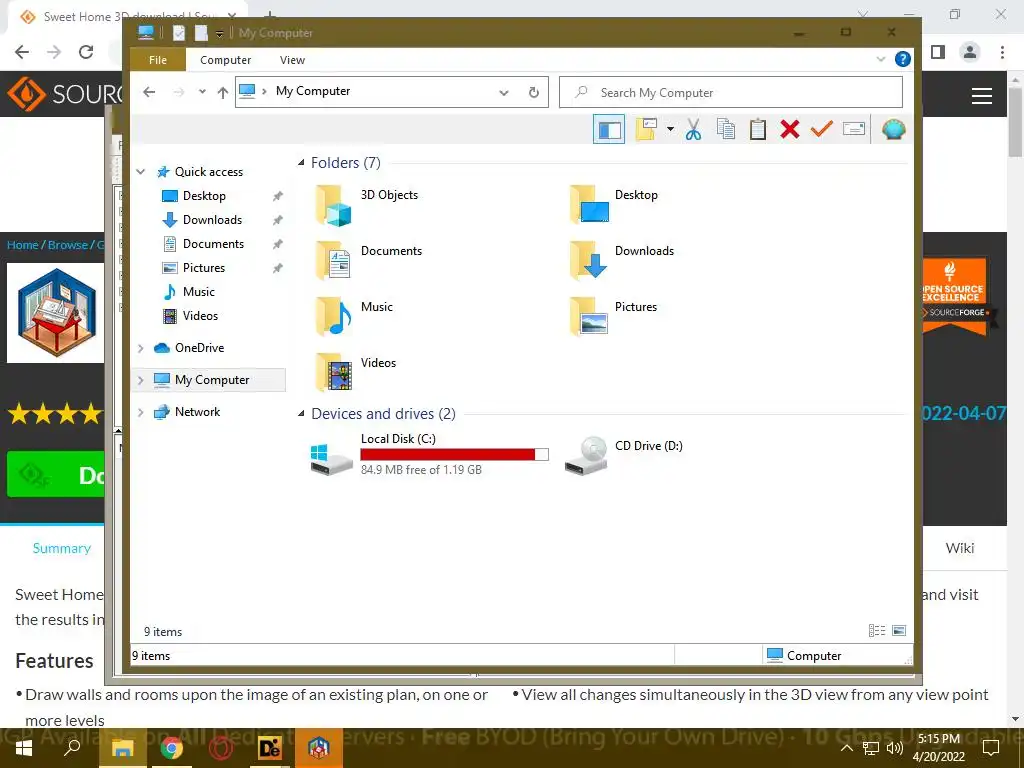
Task: Select Music under Quick access
Action: click(x=199, y=292)
